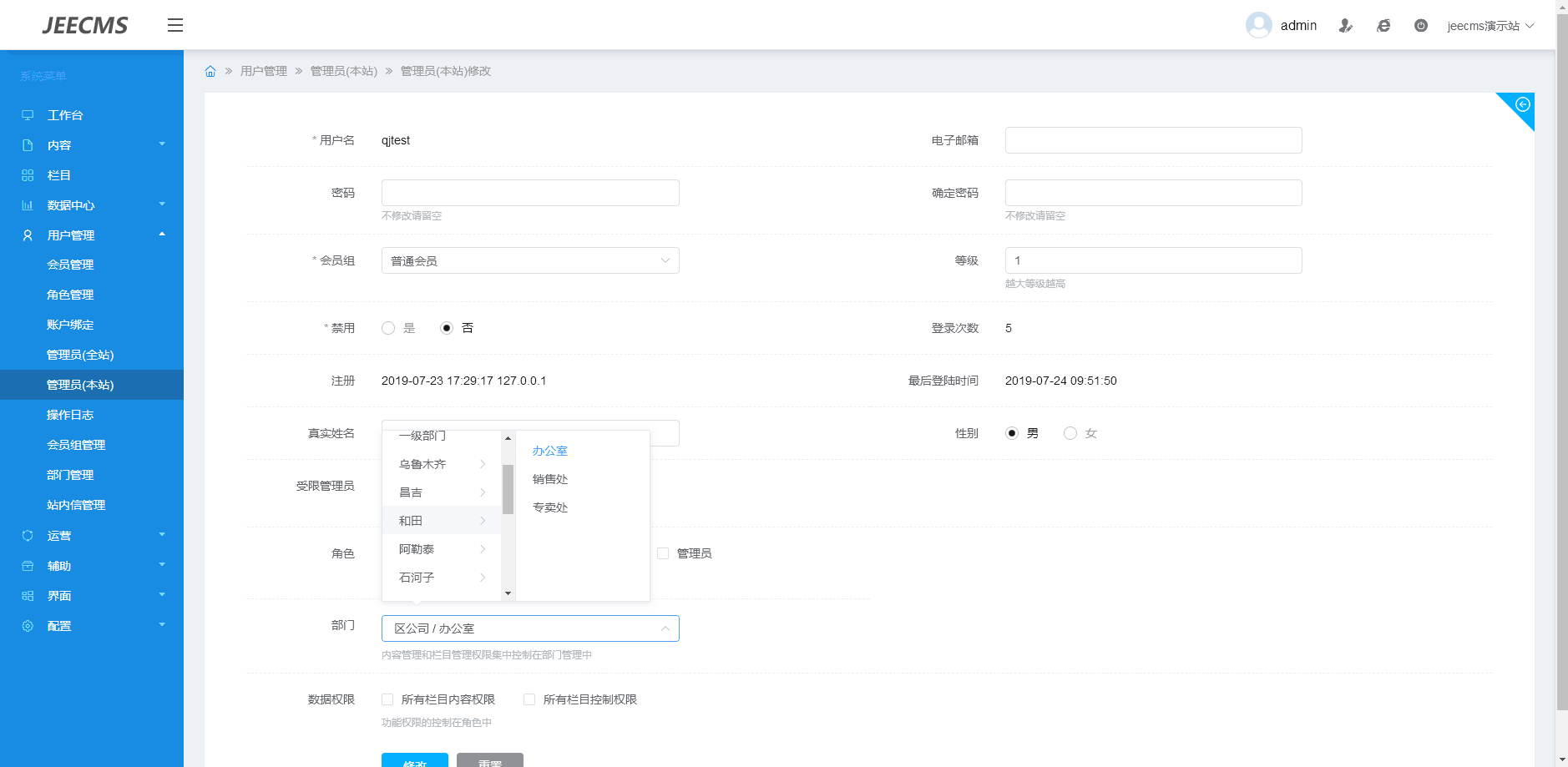This screenshot has width=1568, height=767.
Task: Tick the 管理员 role checkbox
Action: 663,553
